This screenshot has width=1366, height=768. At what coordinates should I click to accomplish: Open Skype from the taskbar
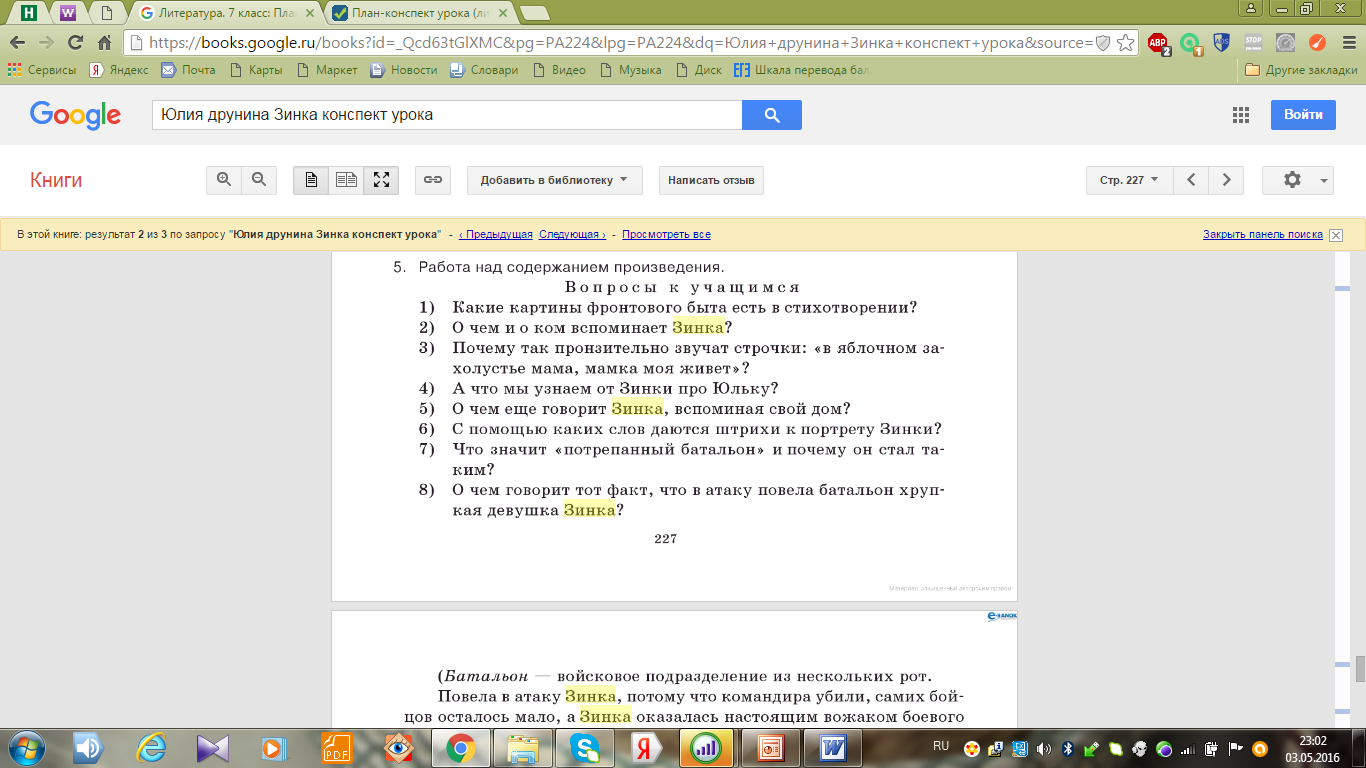[583, 748]
